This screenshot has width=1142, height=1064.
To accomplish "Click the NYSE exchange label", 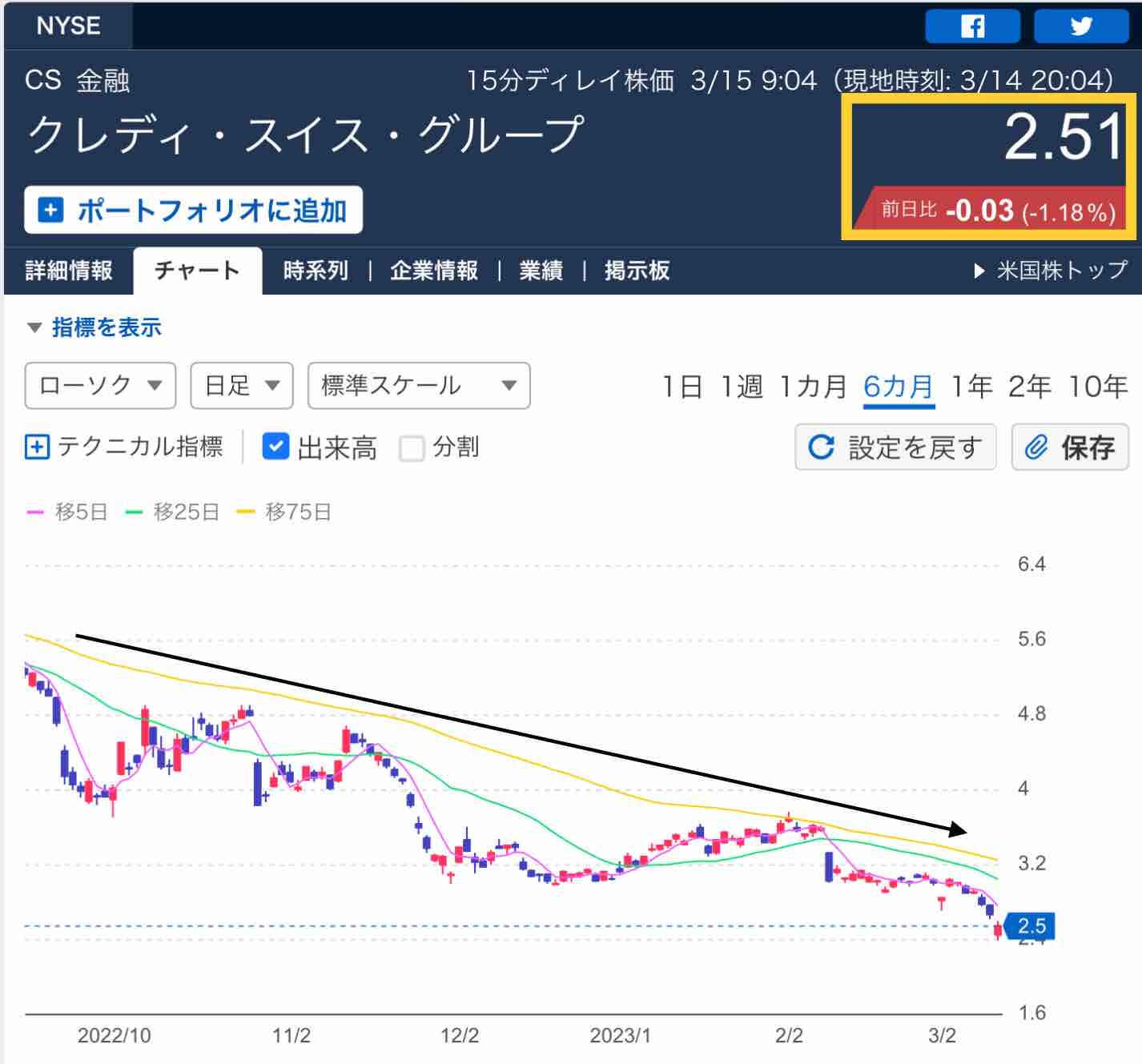I will click(68, 26).
